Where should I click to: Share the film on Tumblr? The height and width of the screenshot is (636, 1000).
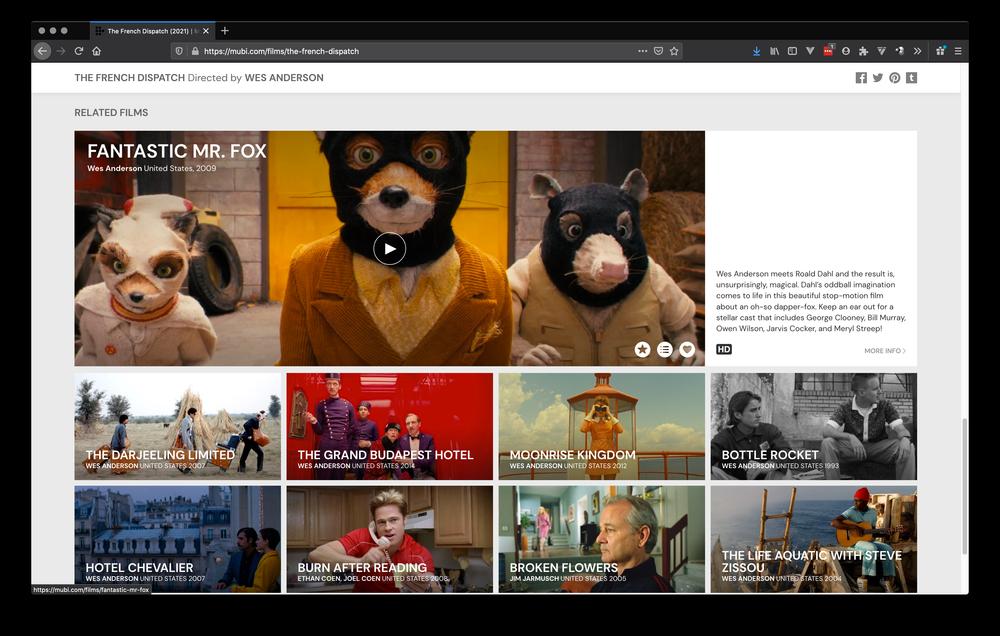coord(911,78)
